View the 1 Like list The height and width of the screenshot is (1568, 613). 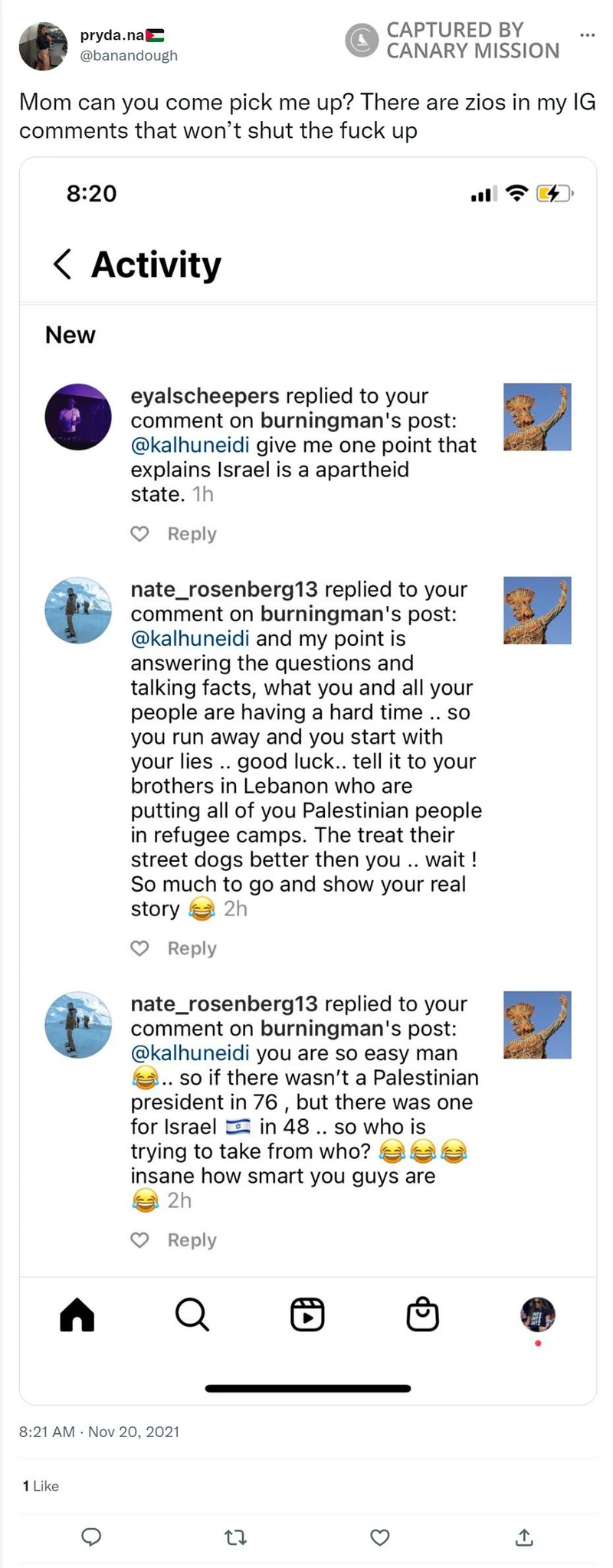click(x=41, y=1486)
